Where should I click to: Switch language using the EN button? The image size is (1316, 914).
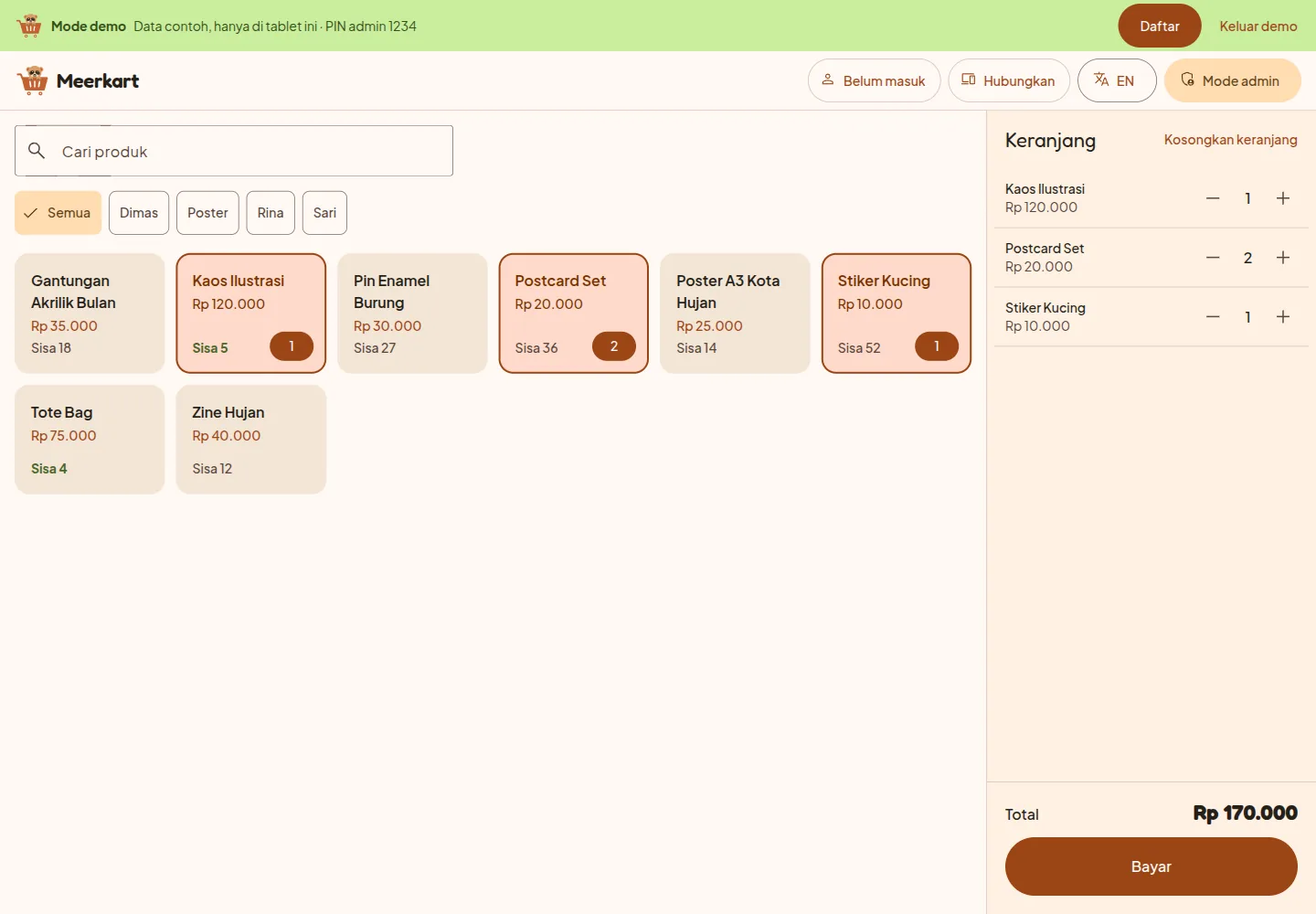pyautogui.click(x=1117, y=80)
